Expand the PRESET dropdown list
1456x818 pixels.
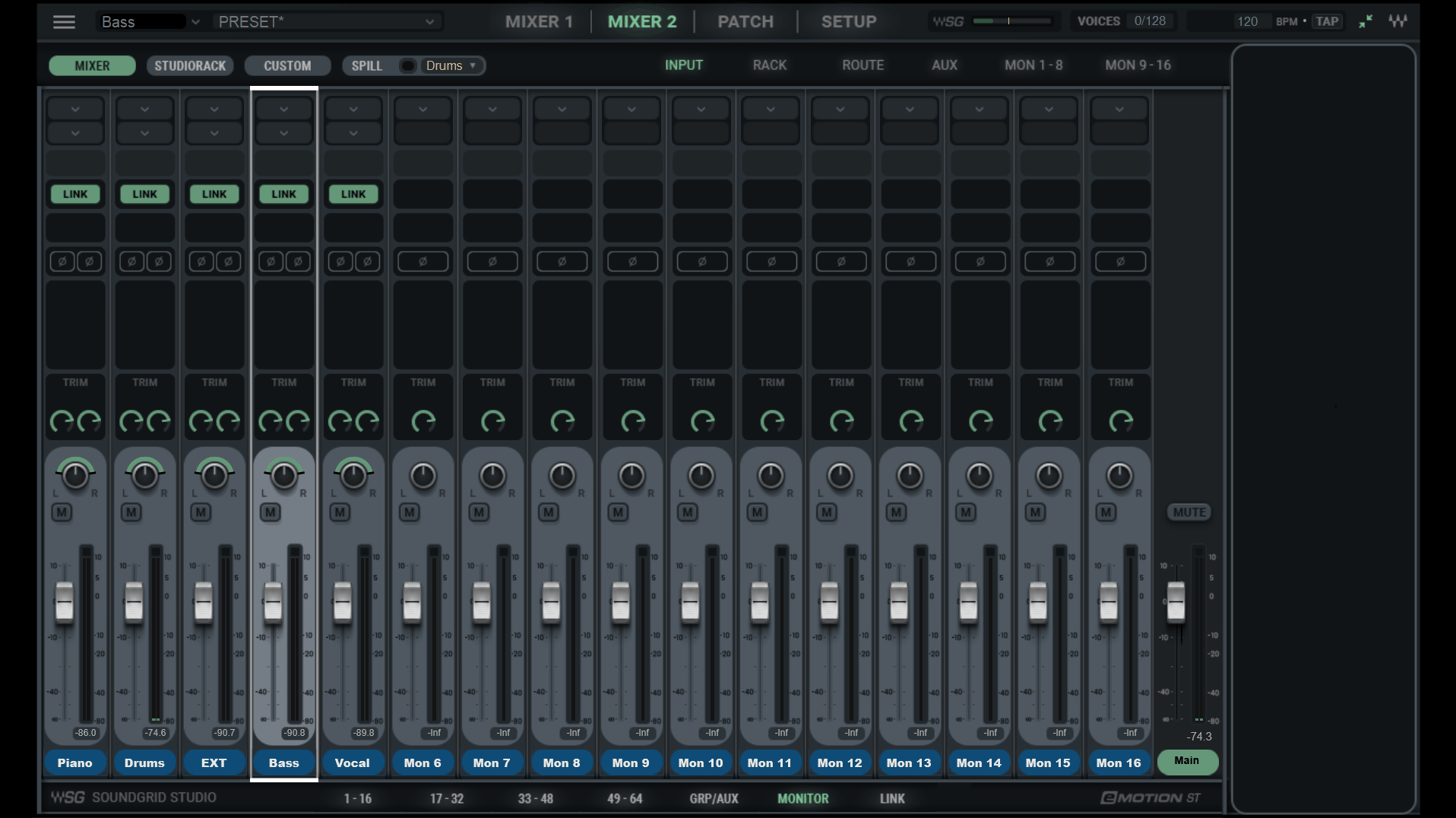tap(429, 22)
